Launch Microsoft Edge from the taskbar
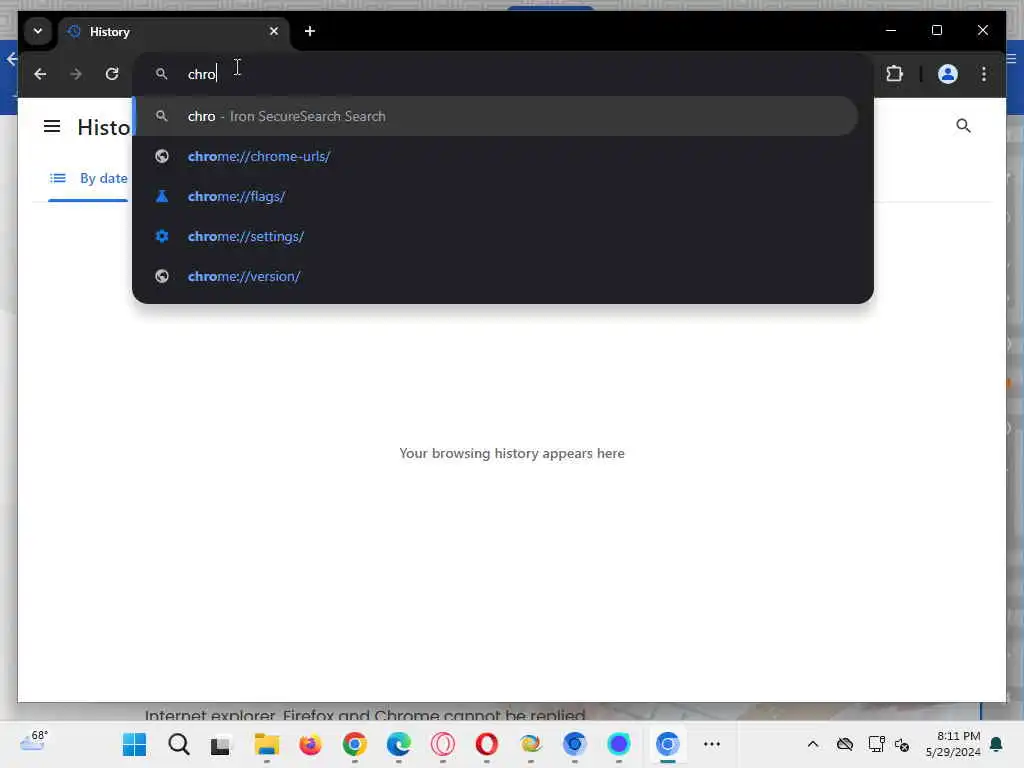Image resolution: width=1024 pixels, height=768 pixels. pyautogui.click(x=398, y=744)
